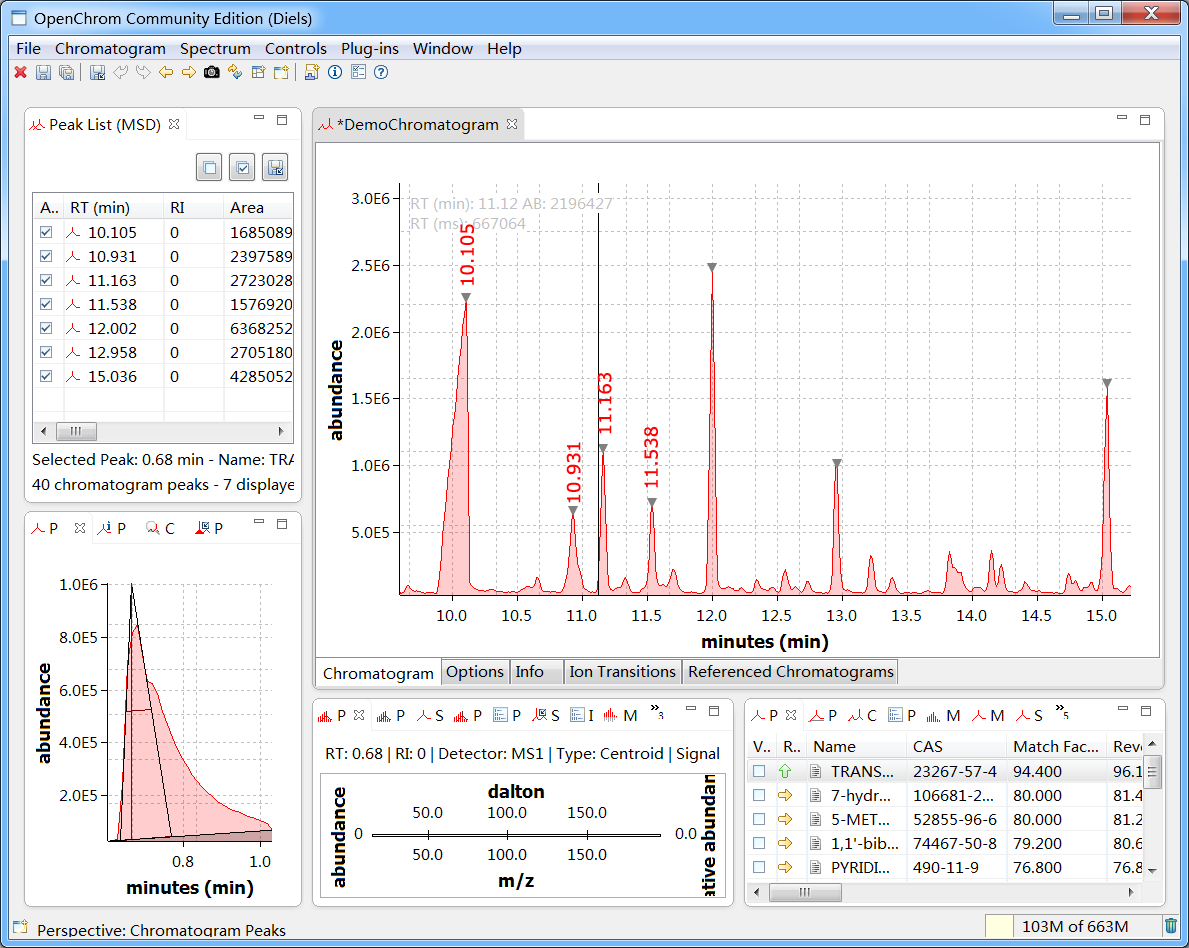This screenshot has height=948, width=1189.
Task: Click the Save As toolbar icon
Action: [97, 72]
